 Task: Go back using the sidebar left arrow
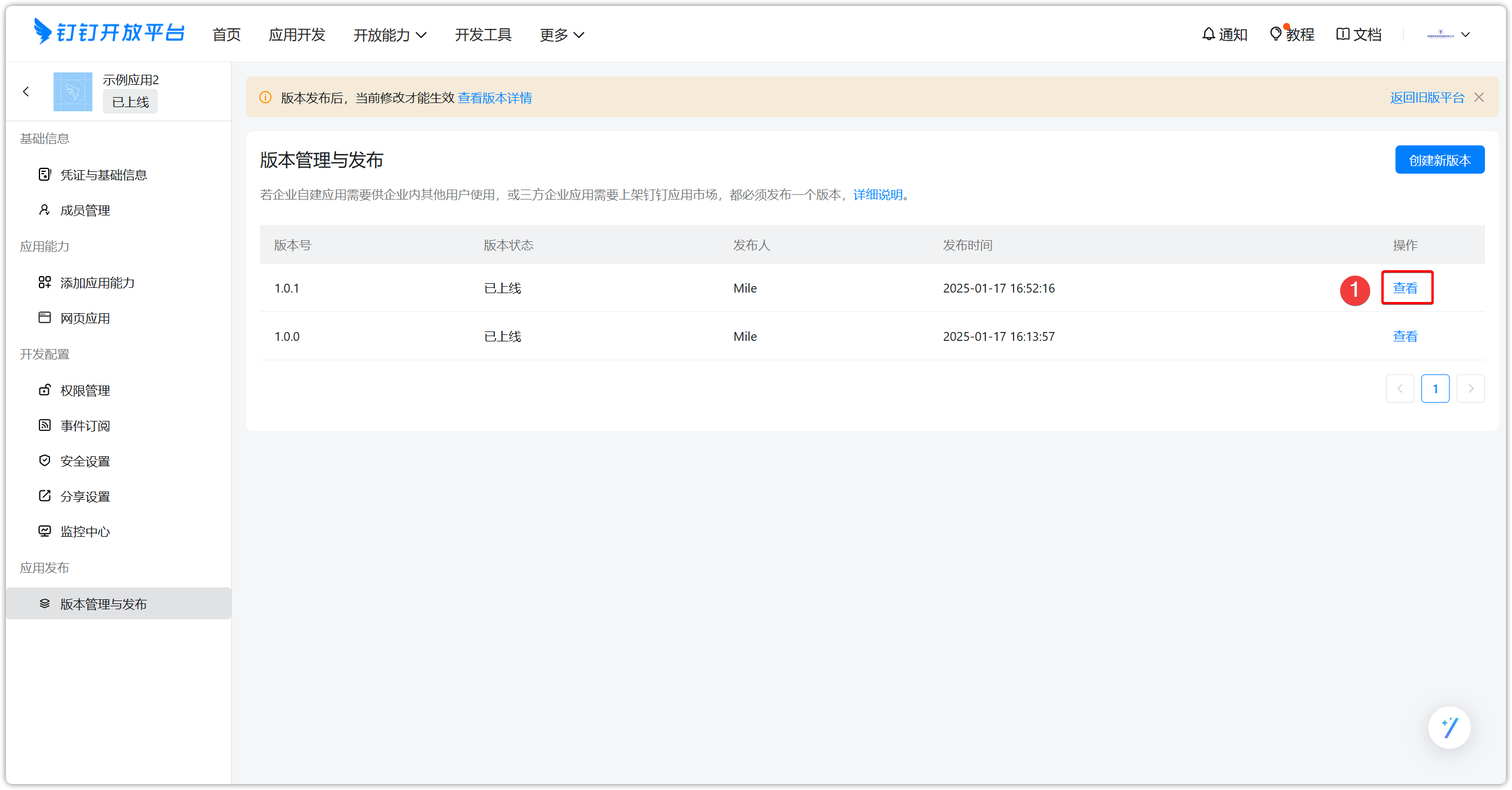coord(26,91)
